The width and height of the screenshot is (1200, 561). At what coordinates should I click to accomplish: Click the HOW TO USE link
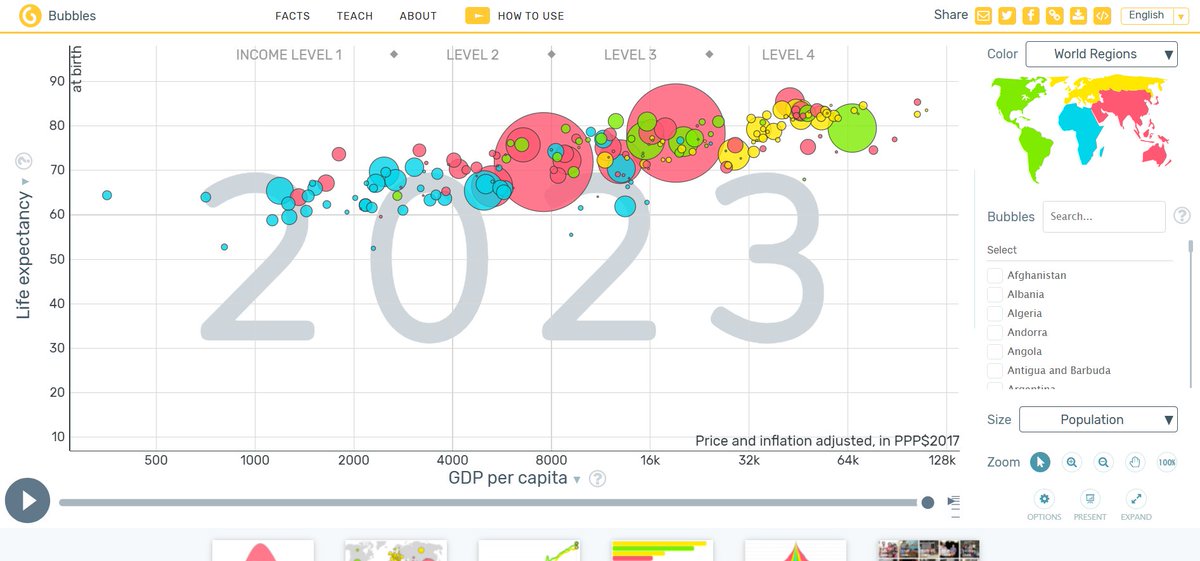(x=531, y=16)
